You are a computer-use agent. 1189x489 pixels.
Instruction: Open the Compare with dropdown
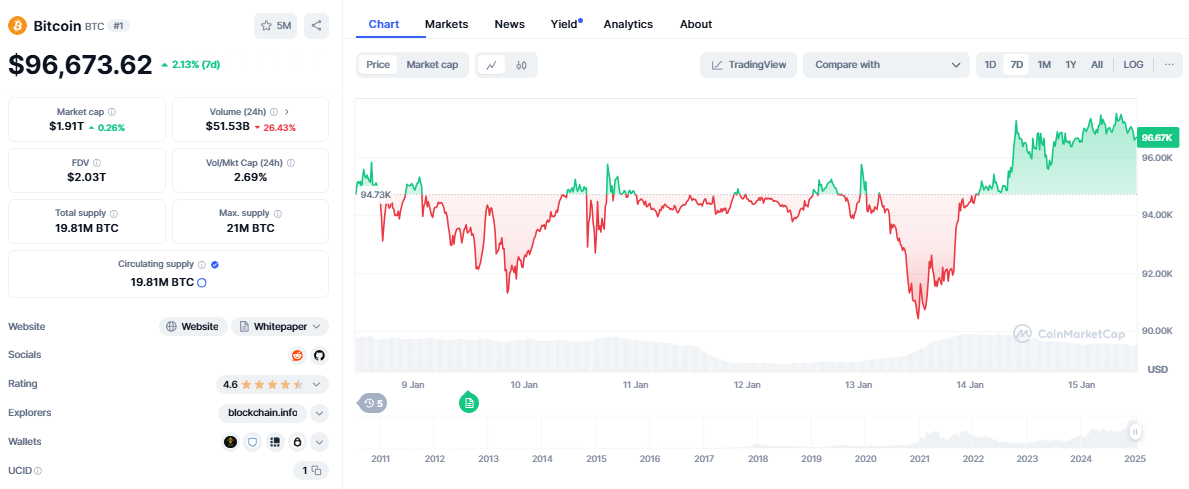pyautogui.click(x=886, y=64)
